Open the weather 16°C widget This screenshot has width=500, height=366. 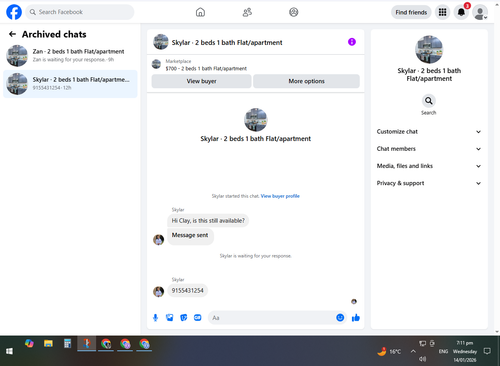point(389,351)
